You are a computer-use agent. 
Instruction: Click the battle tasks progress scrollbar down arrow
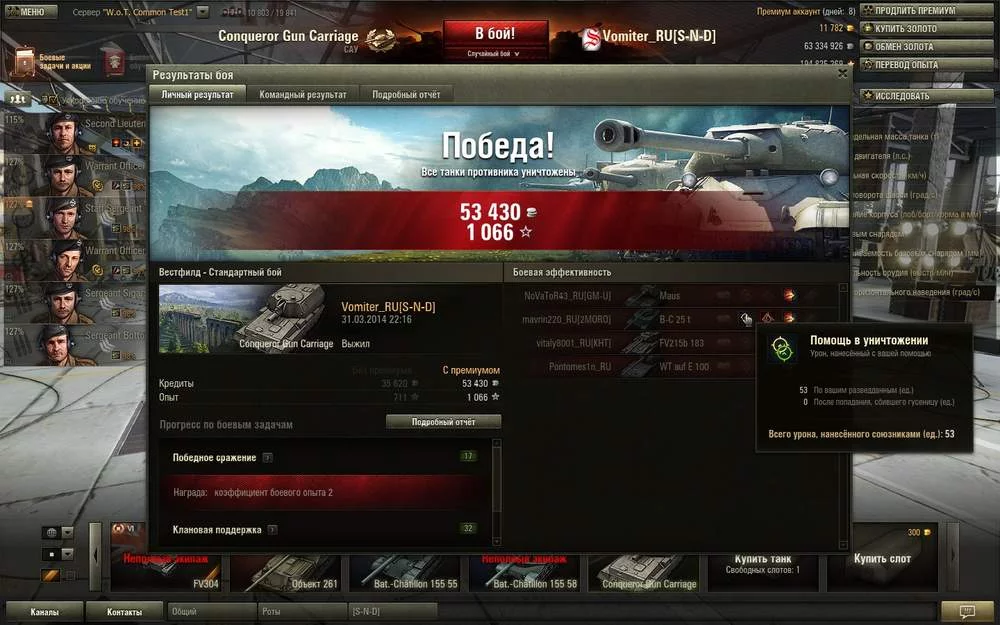497,541
